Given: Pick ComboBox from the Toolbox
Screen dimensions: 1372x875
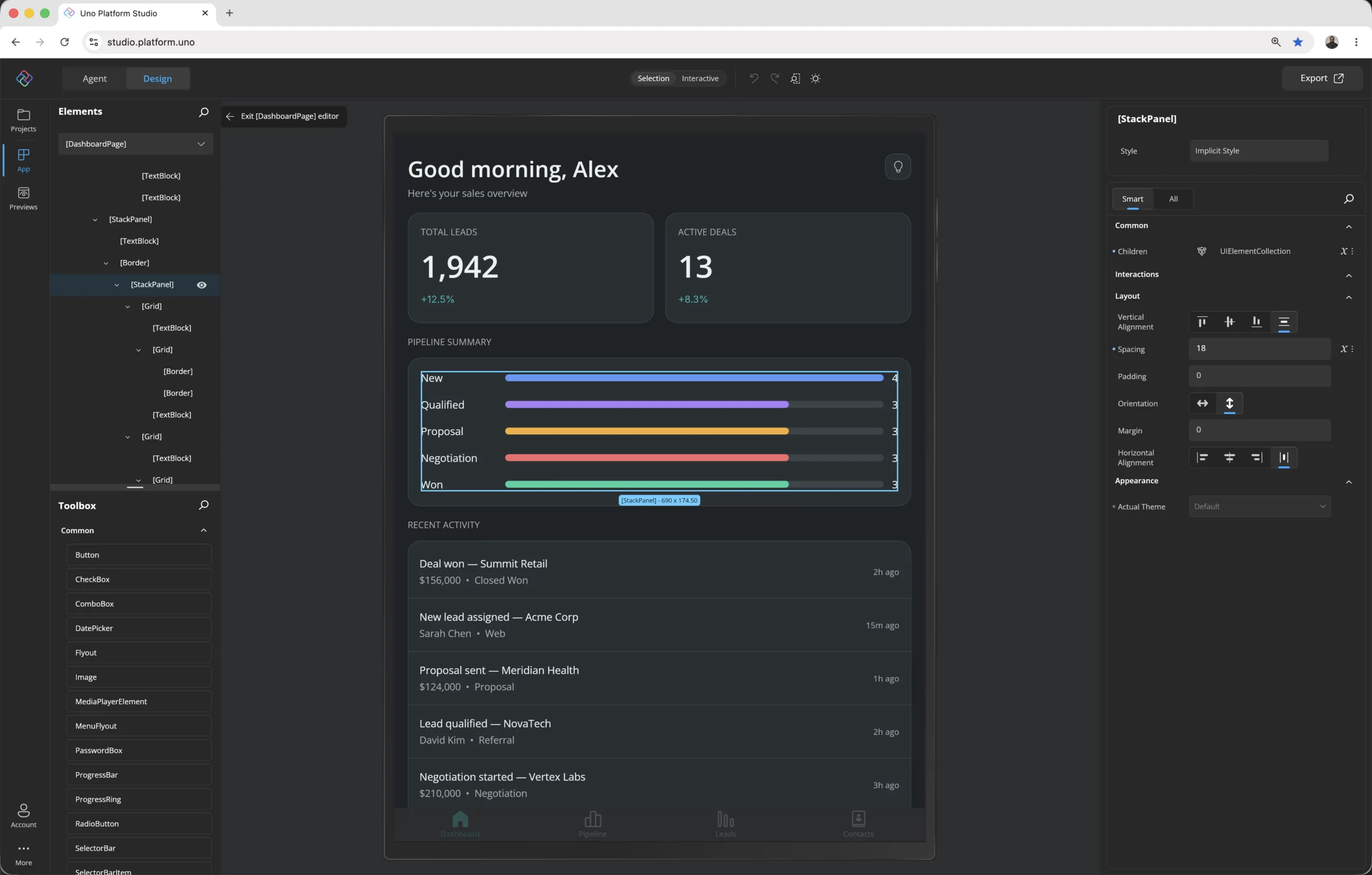Looking at the screenshot, I should coord(138,603).
